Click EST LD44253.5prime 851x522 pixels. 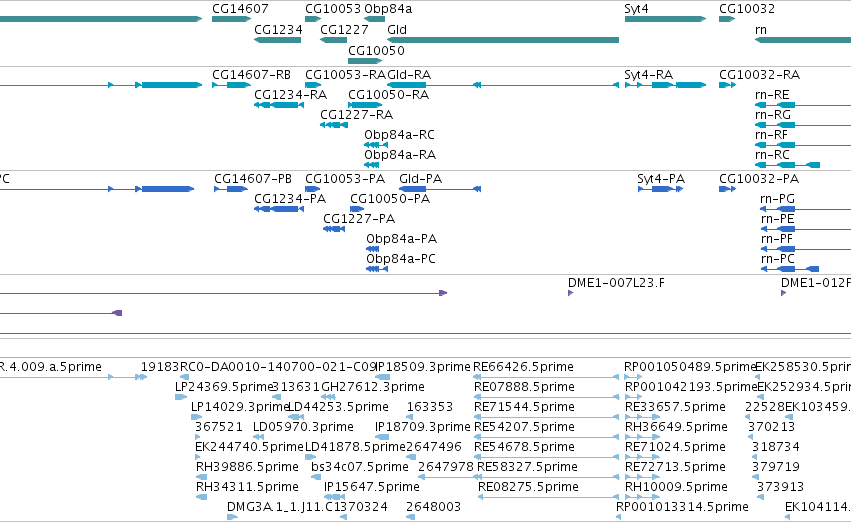point(338,408)
